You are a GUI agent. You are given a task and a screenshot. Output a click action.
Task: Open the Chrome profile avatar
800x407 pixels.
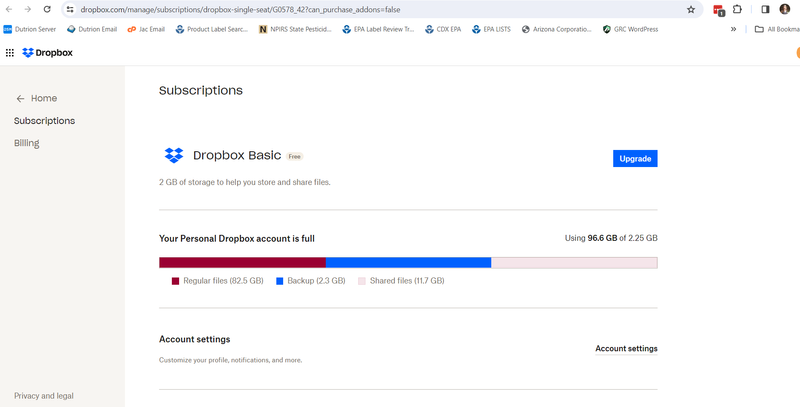tap(785, 9)
